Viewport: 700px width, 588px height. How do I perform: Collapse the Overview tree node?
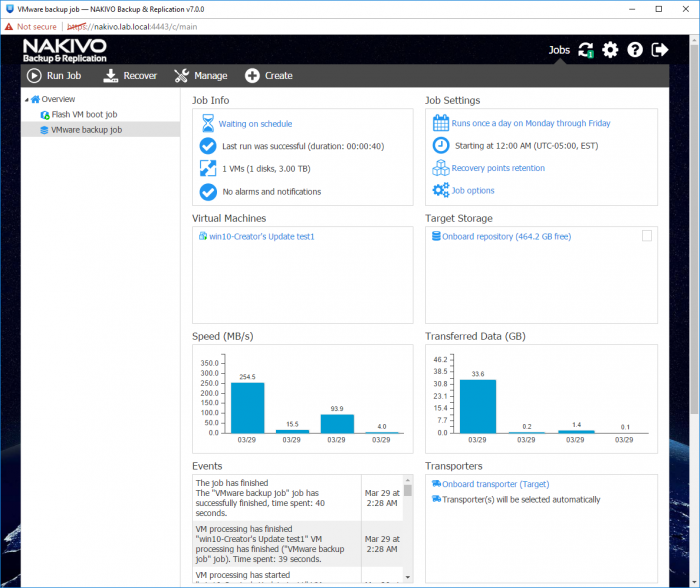coord(27,100)
